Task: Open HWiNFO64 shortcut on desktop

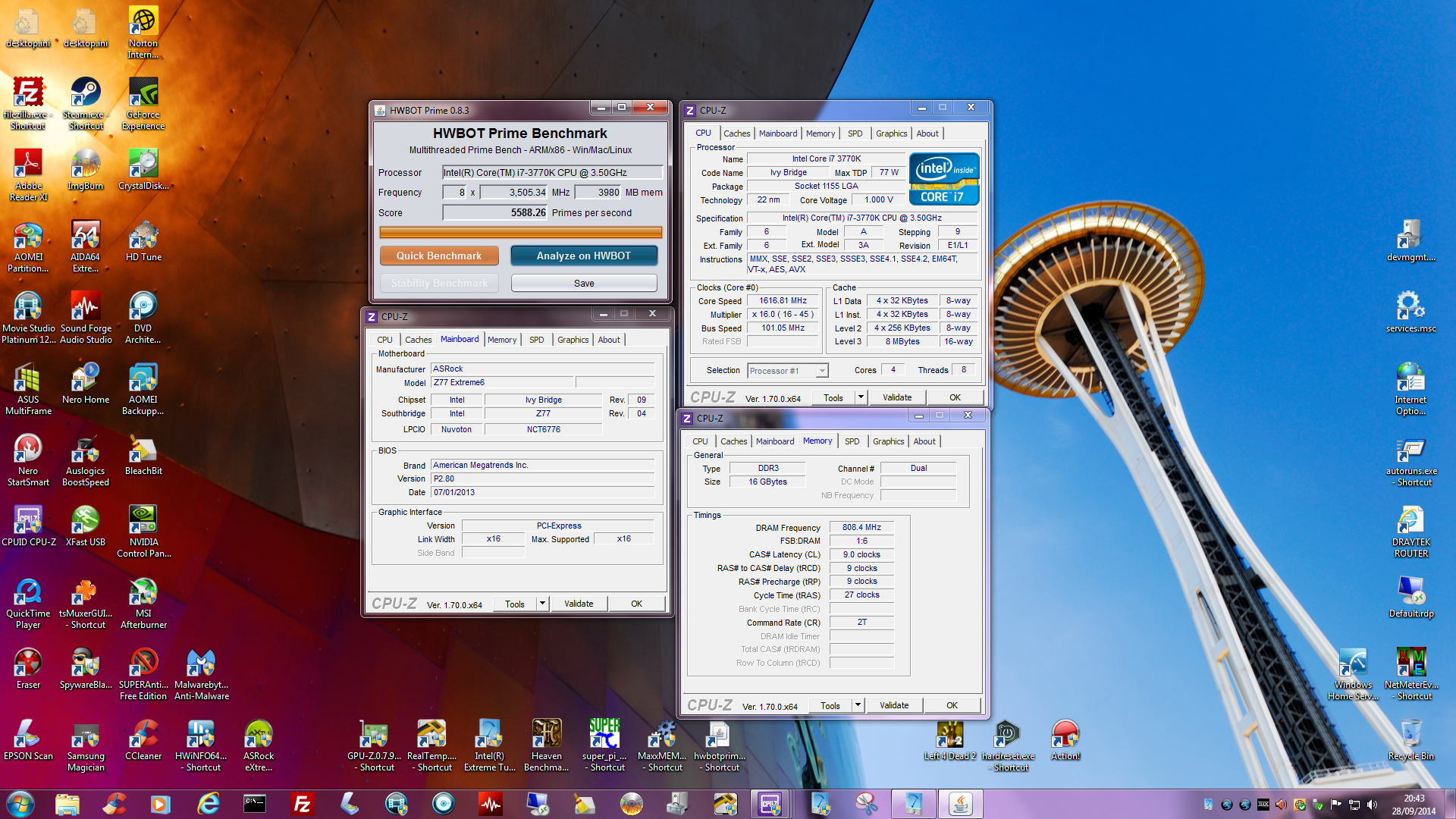Action: [201, 745]
